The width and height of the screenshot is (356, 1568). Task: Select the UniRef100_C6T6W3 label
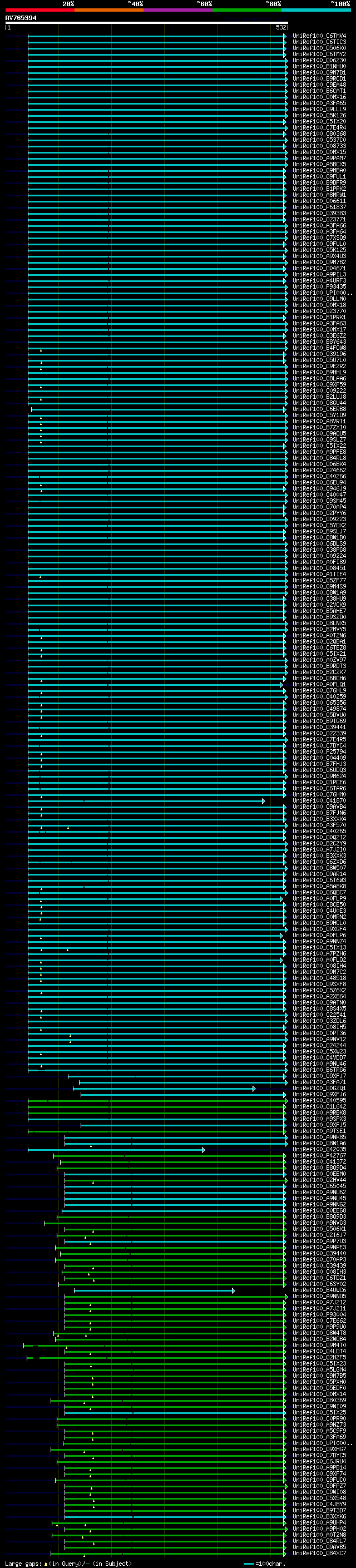click(x=319, y=880)
